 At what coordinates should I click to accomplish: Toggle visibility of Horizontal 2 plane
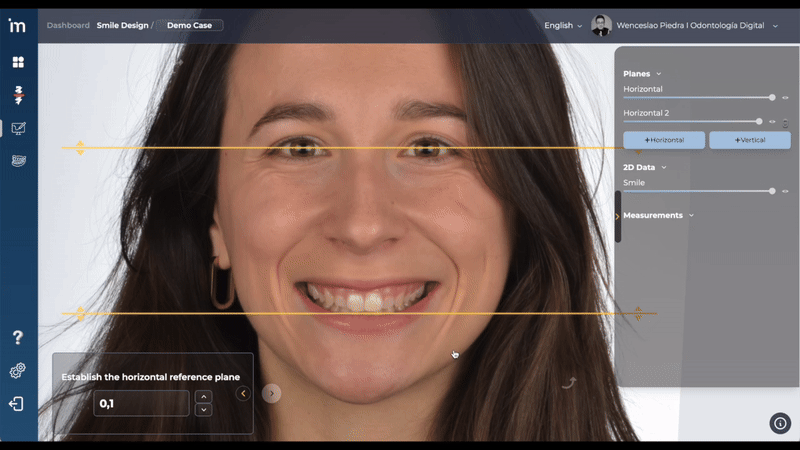click(772, 121)
